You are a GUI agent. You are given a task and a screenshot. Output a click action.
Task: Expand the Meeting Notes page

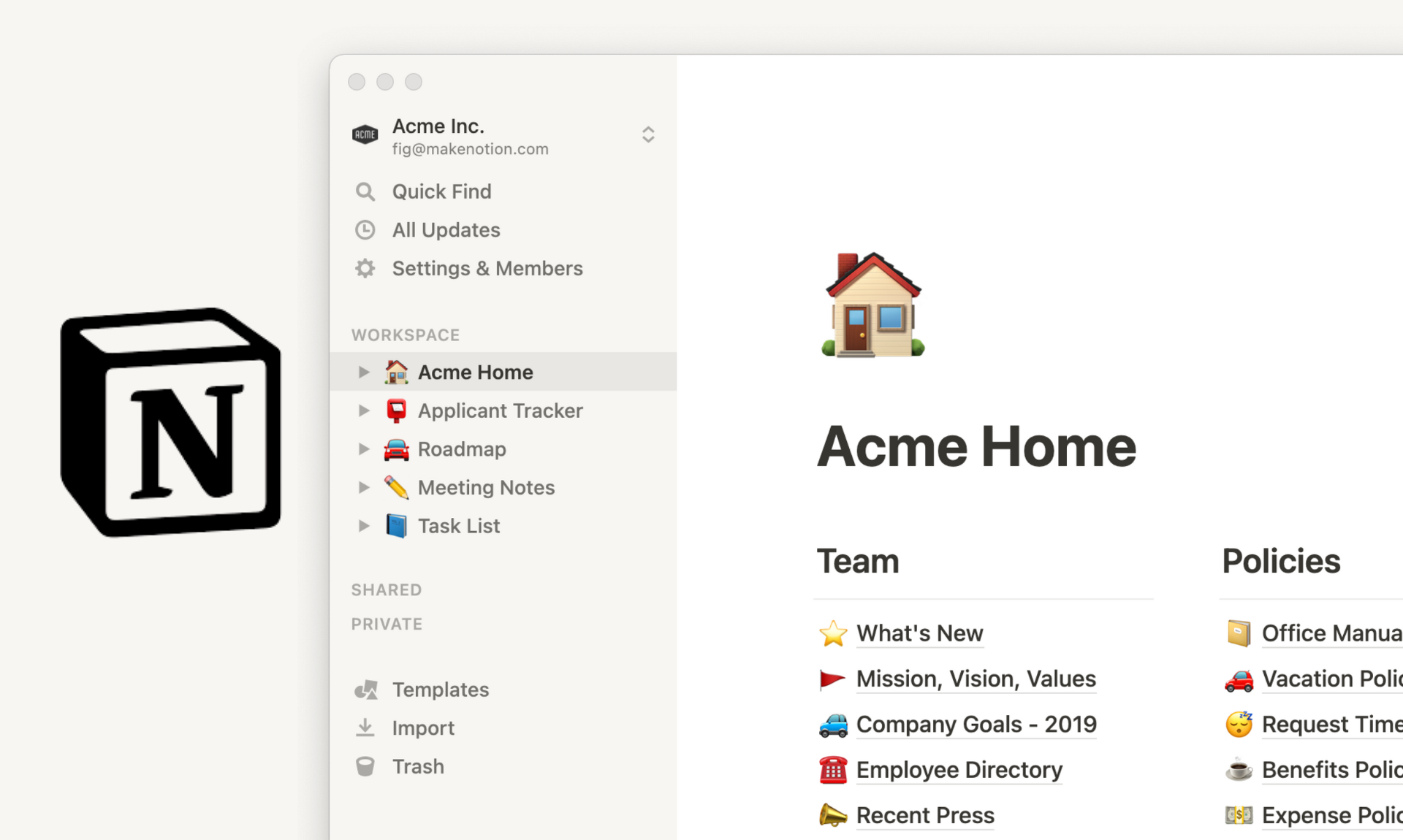point(363,487)
